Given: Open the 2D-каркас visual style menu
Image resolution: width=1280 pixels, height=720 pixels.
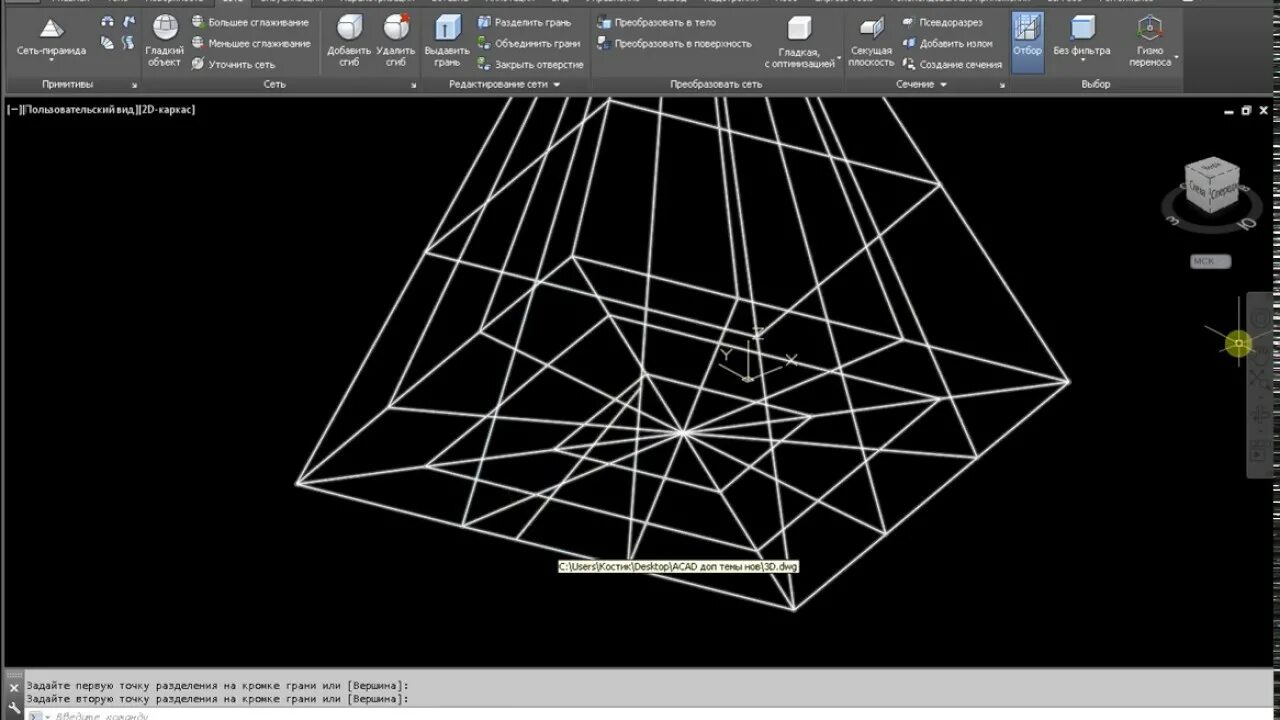Looking at the screenshot, I should pos(166,109).
